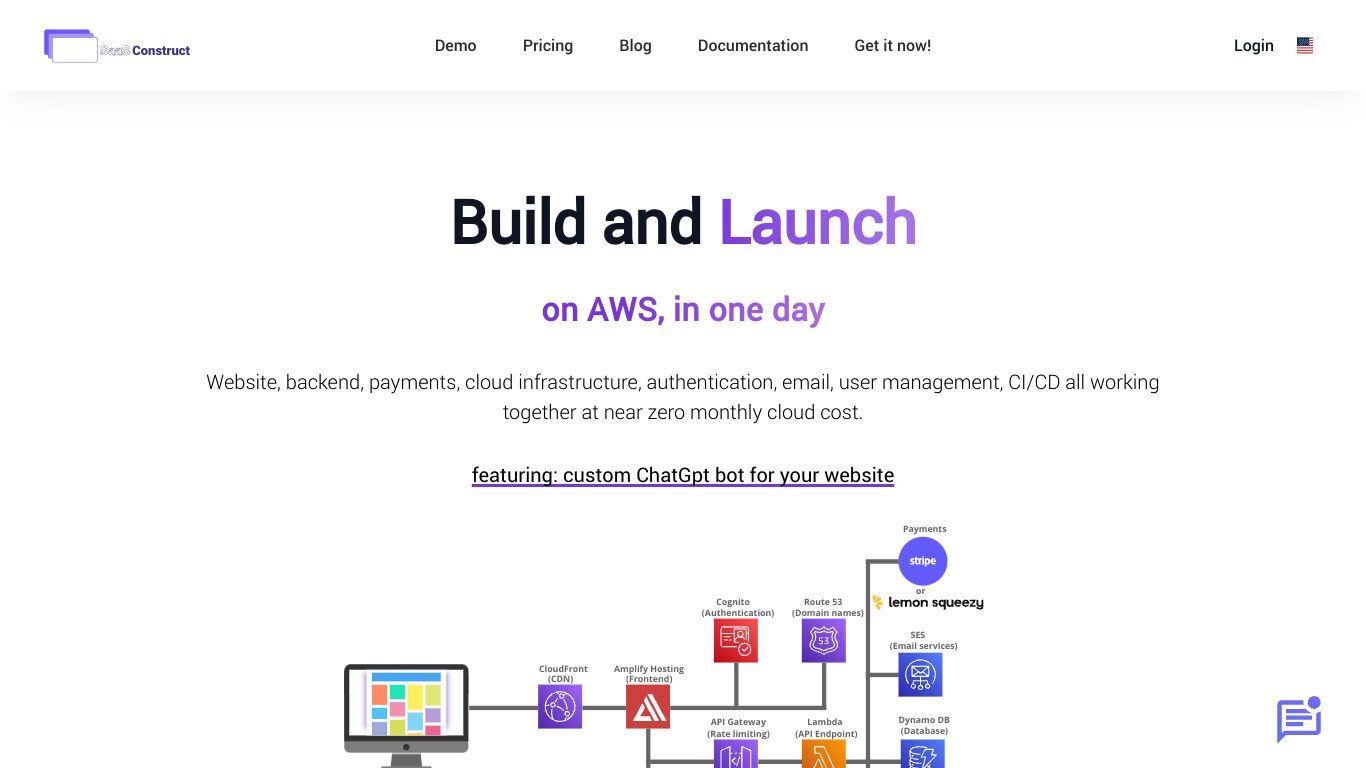
Task: Click the Dynamo DB database icon
Action: pos(920,754)
